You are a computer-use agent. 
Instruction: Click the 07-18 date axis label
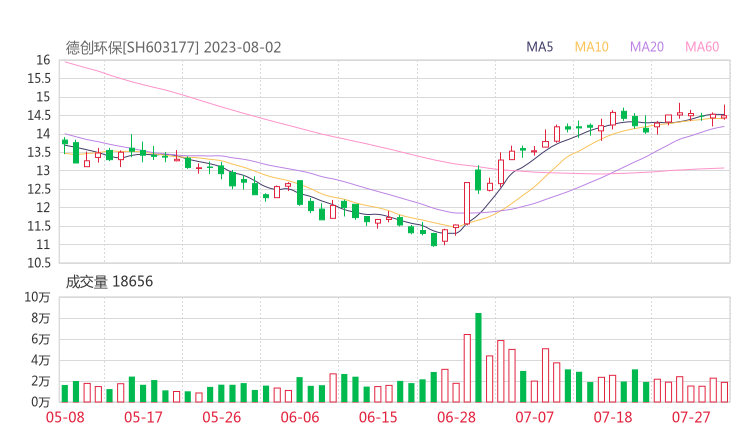click(x=613, y=417)
